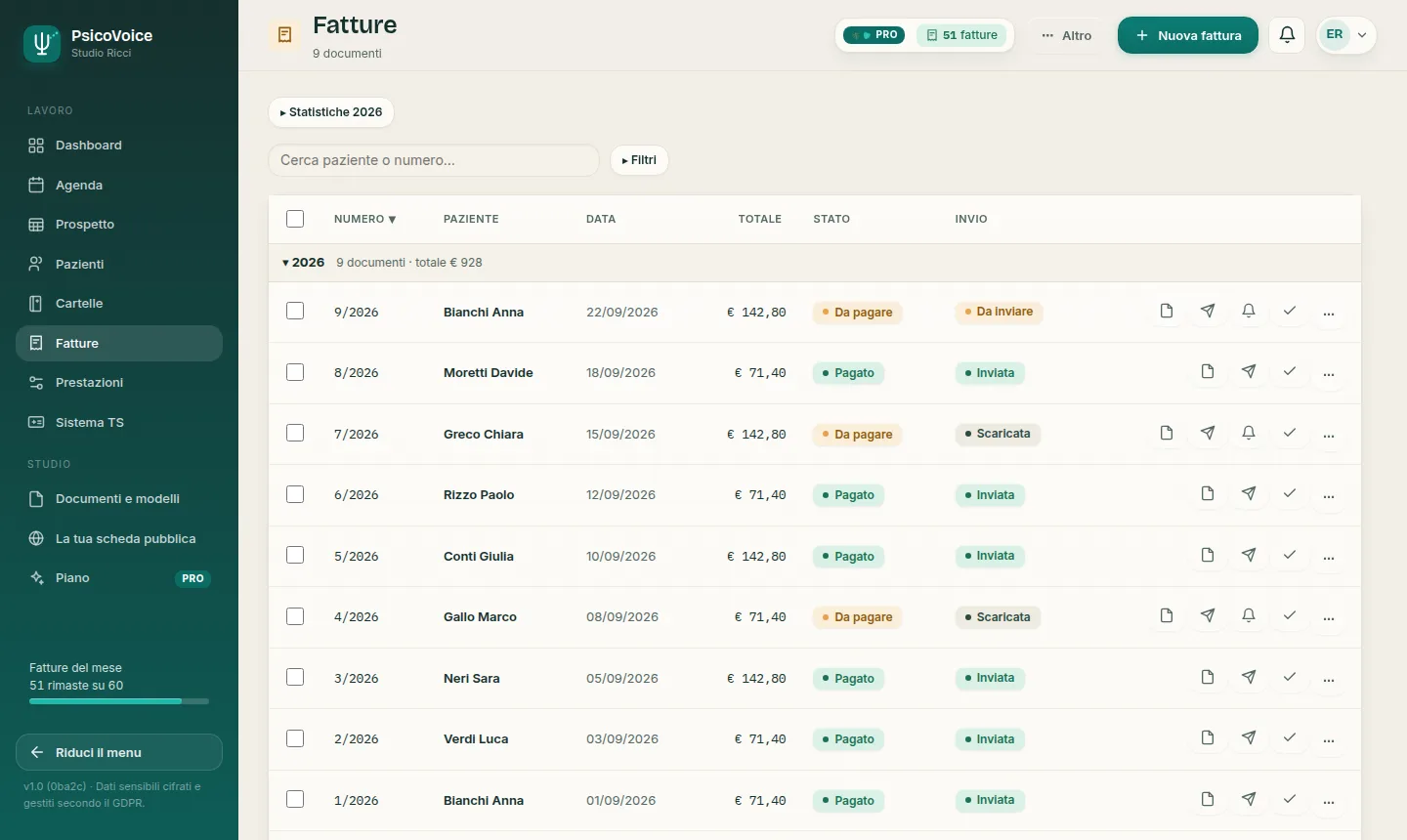Viewport: 1407px width, 840px height.
Task: Click the send icon in the Rizzo Paolo row
Action: pos(1249,494)
